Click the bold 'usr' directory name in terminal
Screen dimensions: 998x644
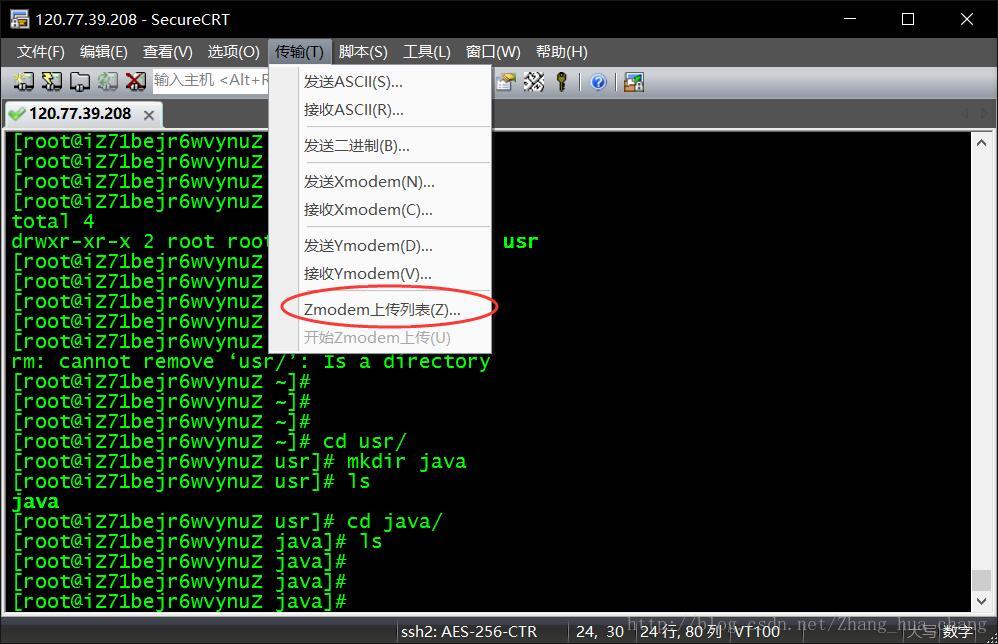point(520,242)
